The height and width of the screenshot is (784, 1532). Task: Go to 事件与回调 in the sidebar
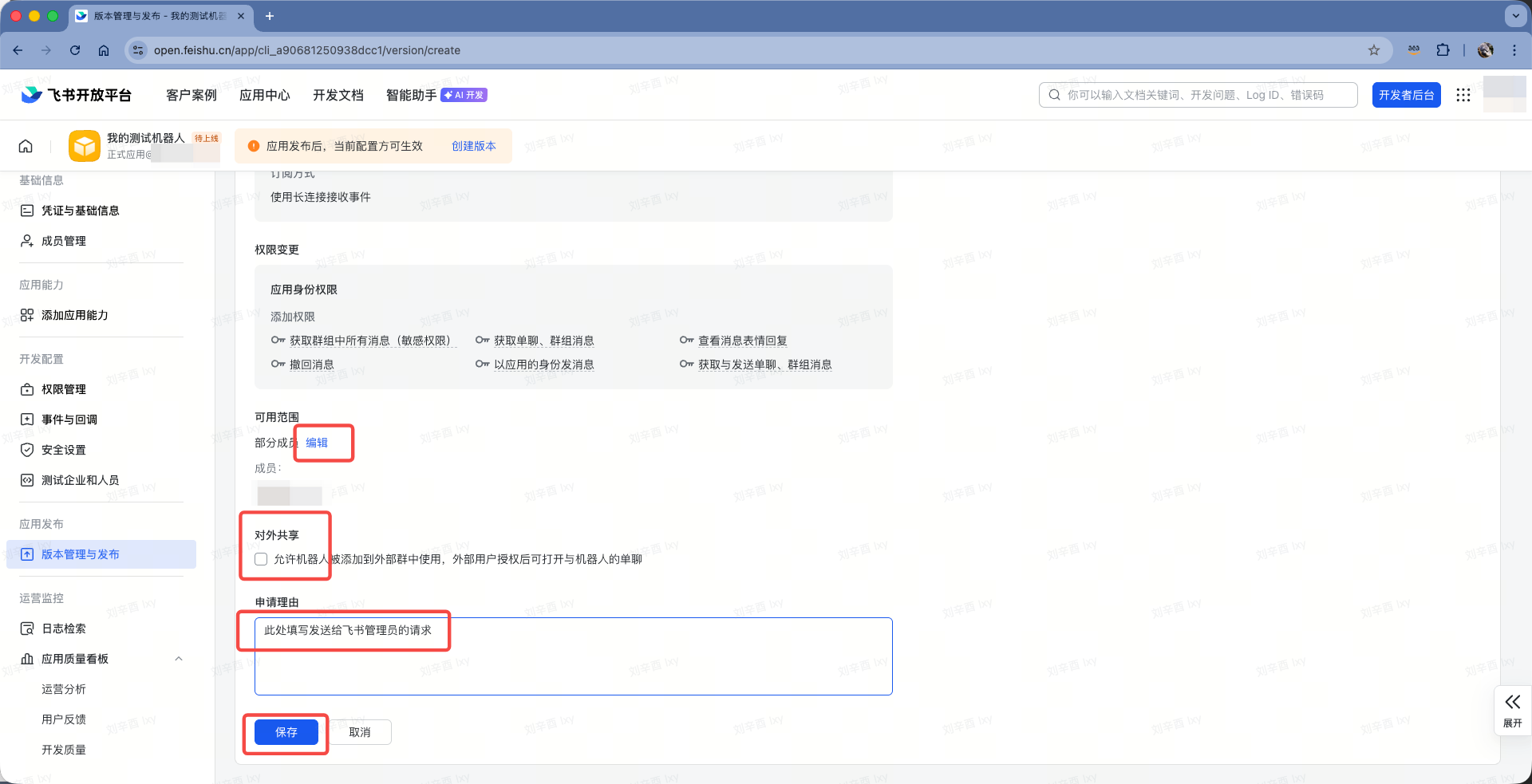point(69,420)
